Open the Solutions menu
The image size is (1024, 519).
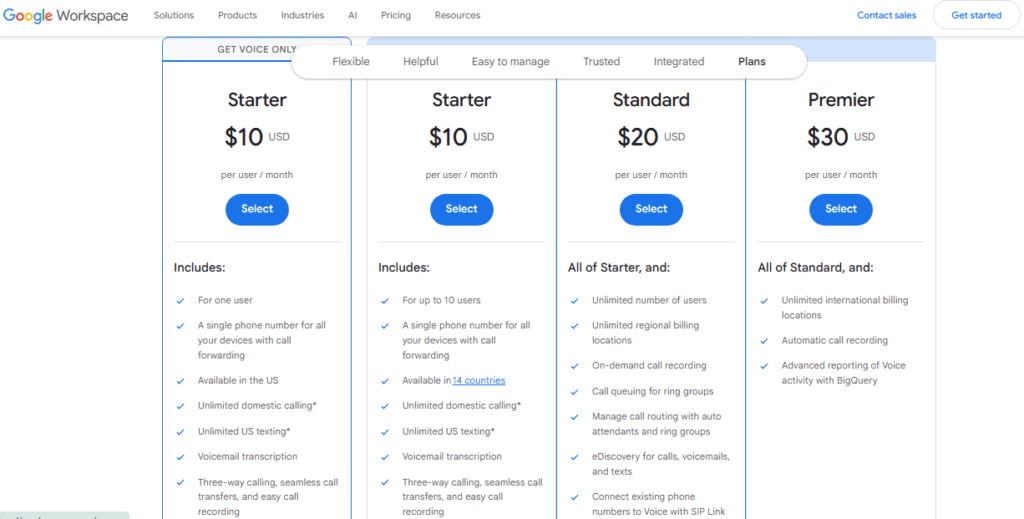coord(174,16)
